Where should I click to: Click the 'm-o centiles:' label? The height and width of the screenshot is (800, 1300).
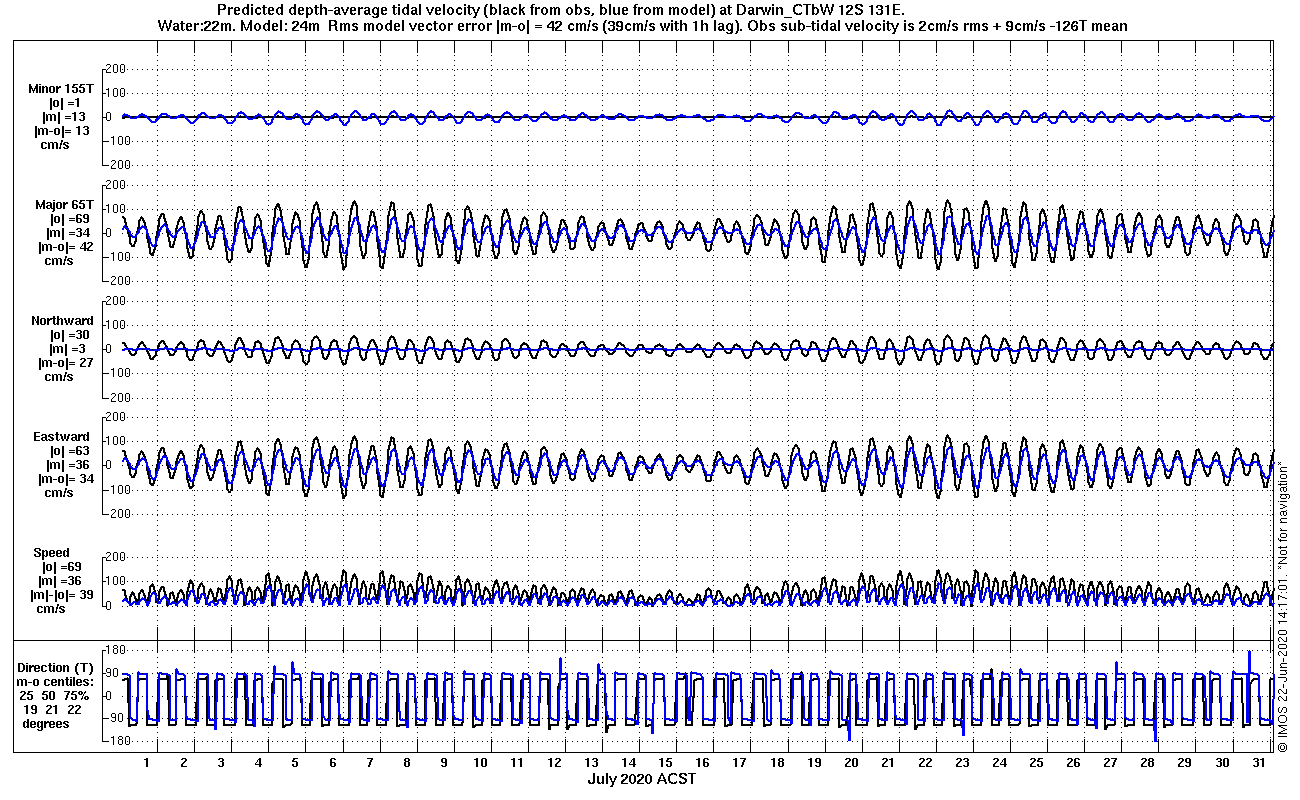point(56,681)
